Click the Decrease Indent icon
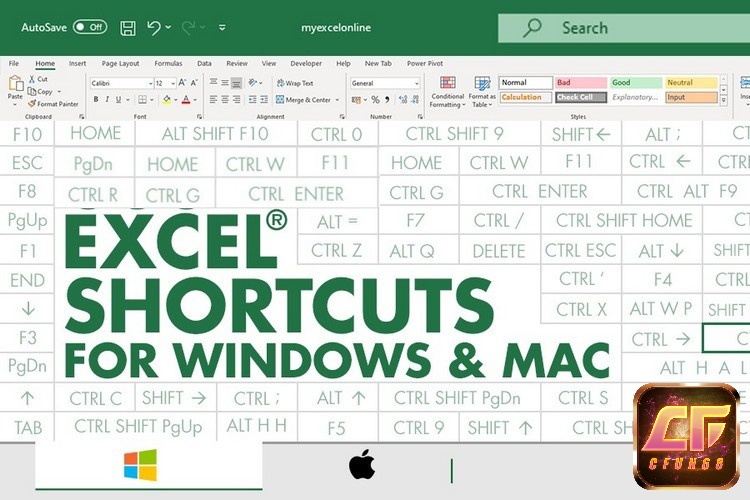The image size is (750, 500). pyautogui.click(x=253, y=100)
